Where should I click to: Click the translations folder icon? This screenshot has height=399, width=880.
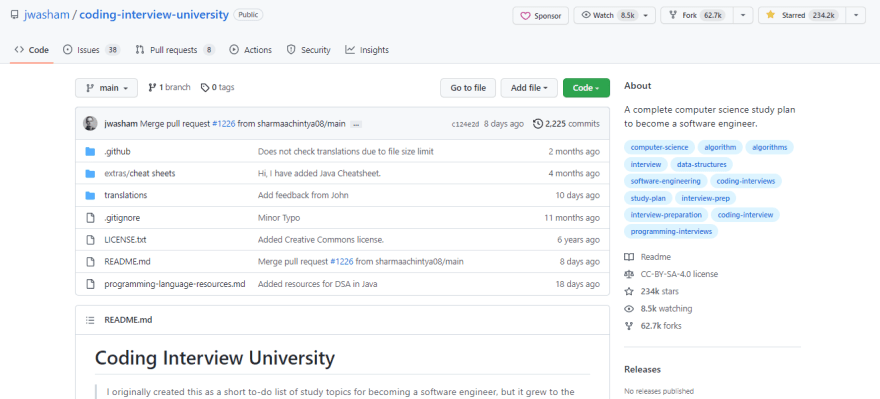(x=90, y=195)
